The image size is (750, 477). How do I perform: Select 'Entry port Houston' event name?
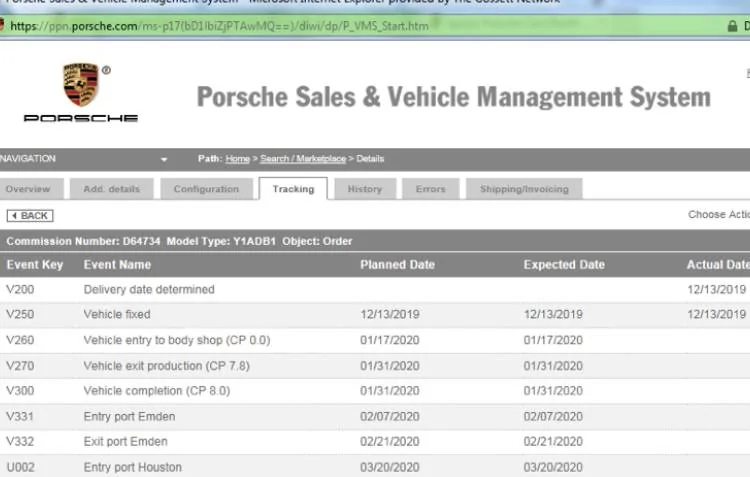point(132,467)
